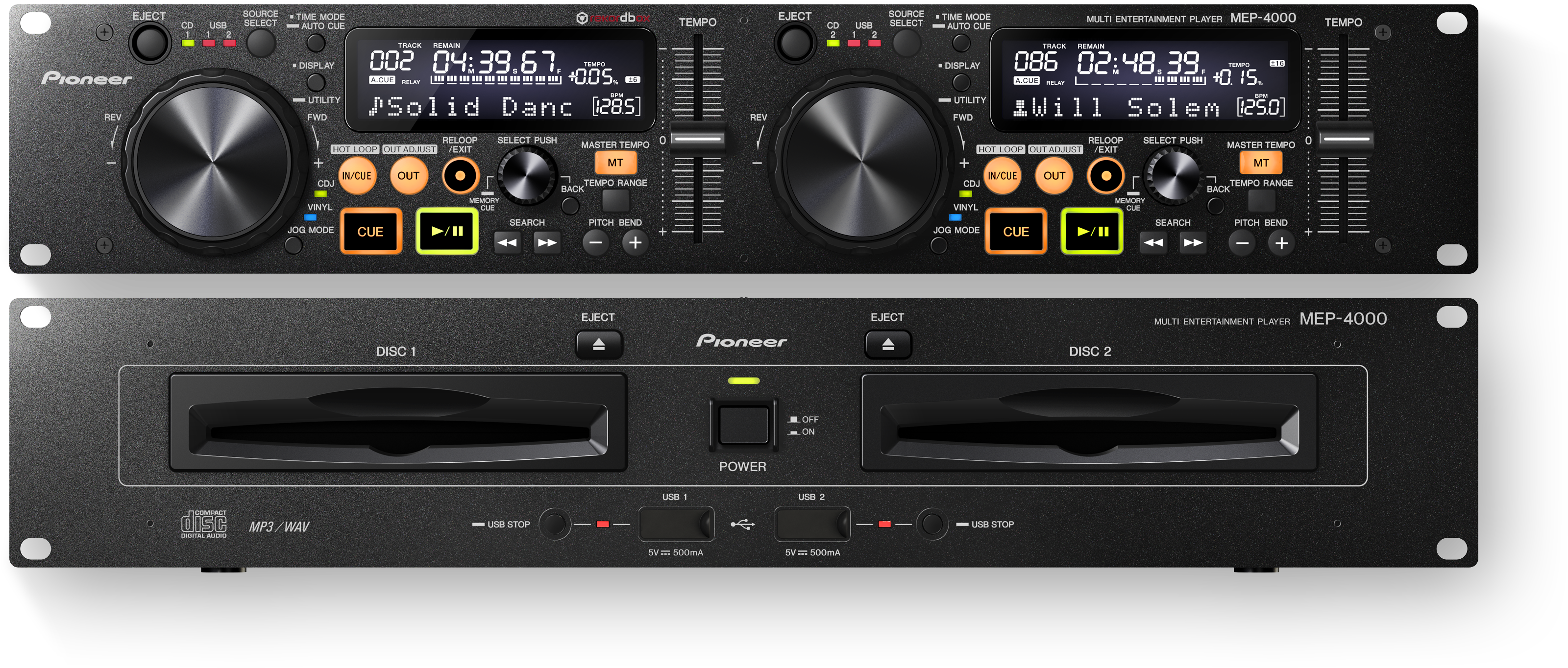The width and height of the screenshot is (1568, 668).
Task: Click right deck pitch bend minus button
Action: (x=1242, y=243)
